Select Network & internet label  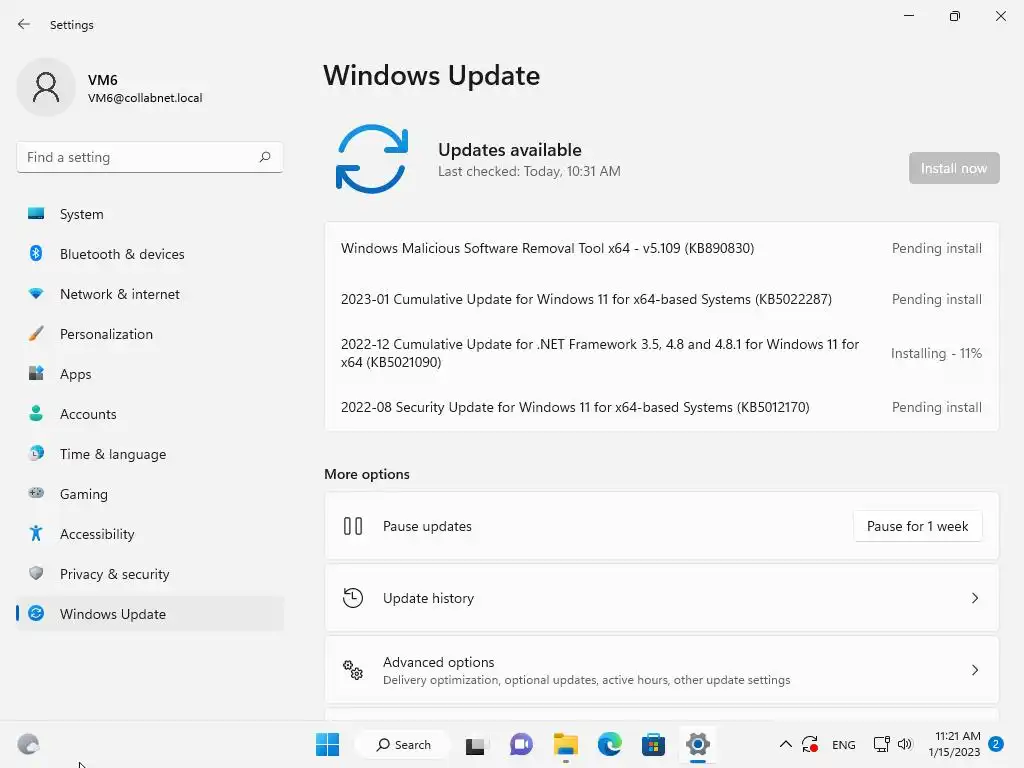120,294
